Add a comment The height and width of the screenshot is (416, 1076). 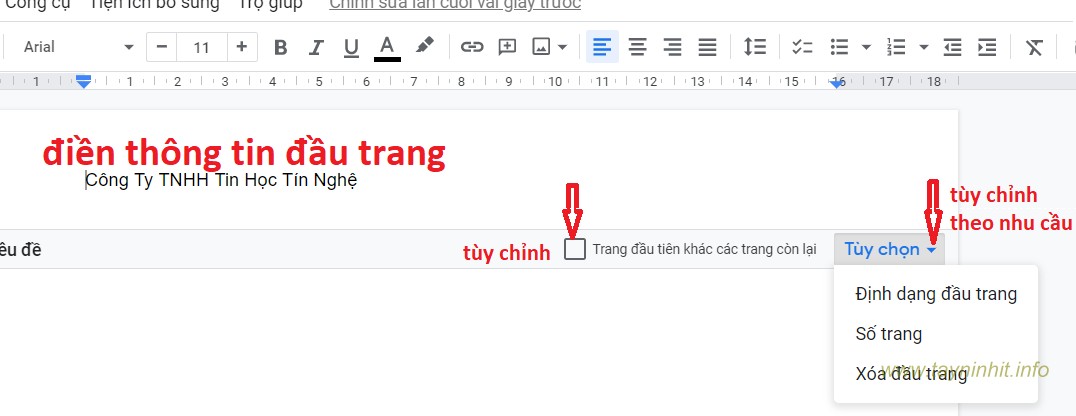click(507, 47)
